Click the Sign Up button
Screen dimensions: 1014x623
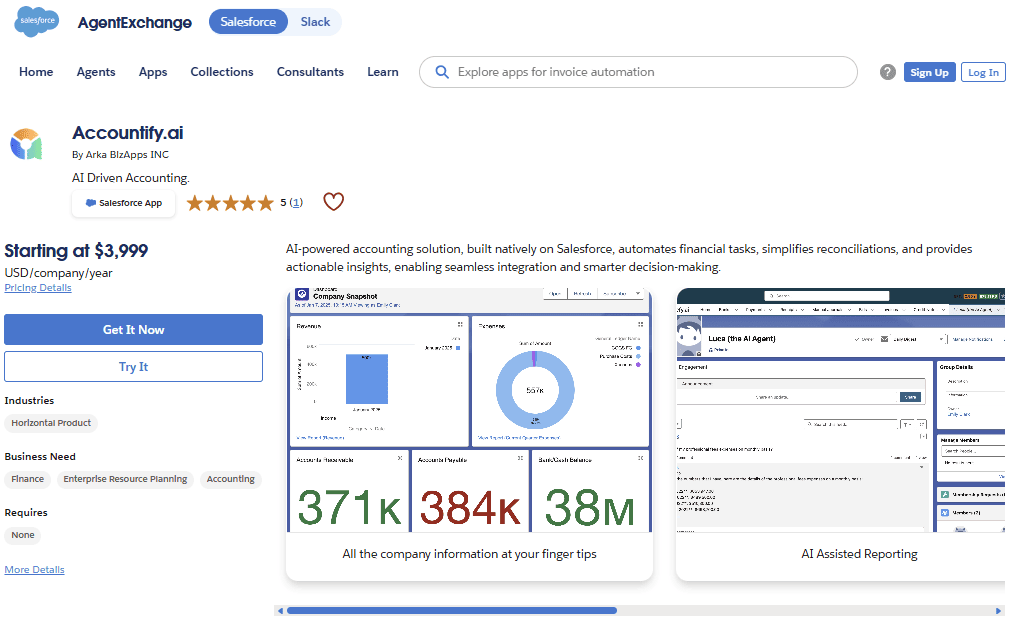pos(929,72)
